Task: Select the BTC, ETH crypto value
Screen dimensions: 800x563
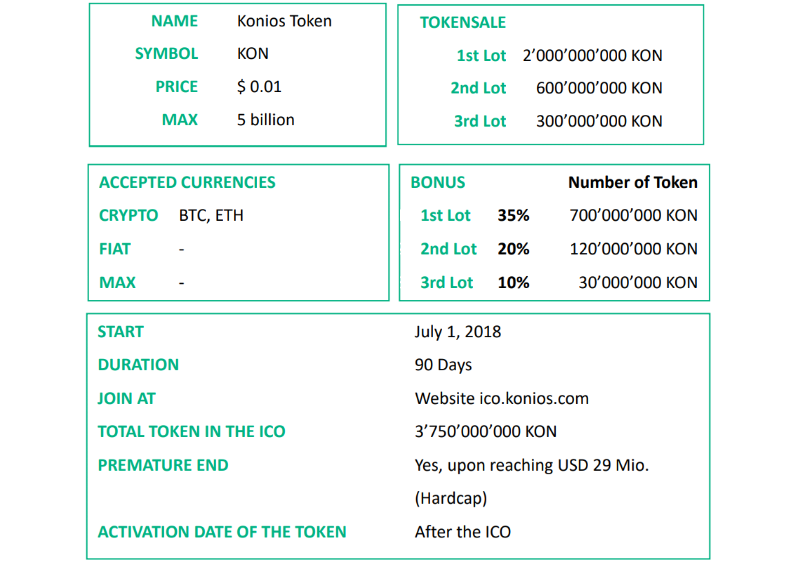Action: click(211, 215)
